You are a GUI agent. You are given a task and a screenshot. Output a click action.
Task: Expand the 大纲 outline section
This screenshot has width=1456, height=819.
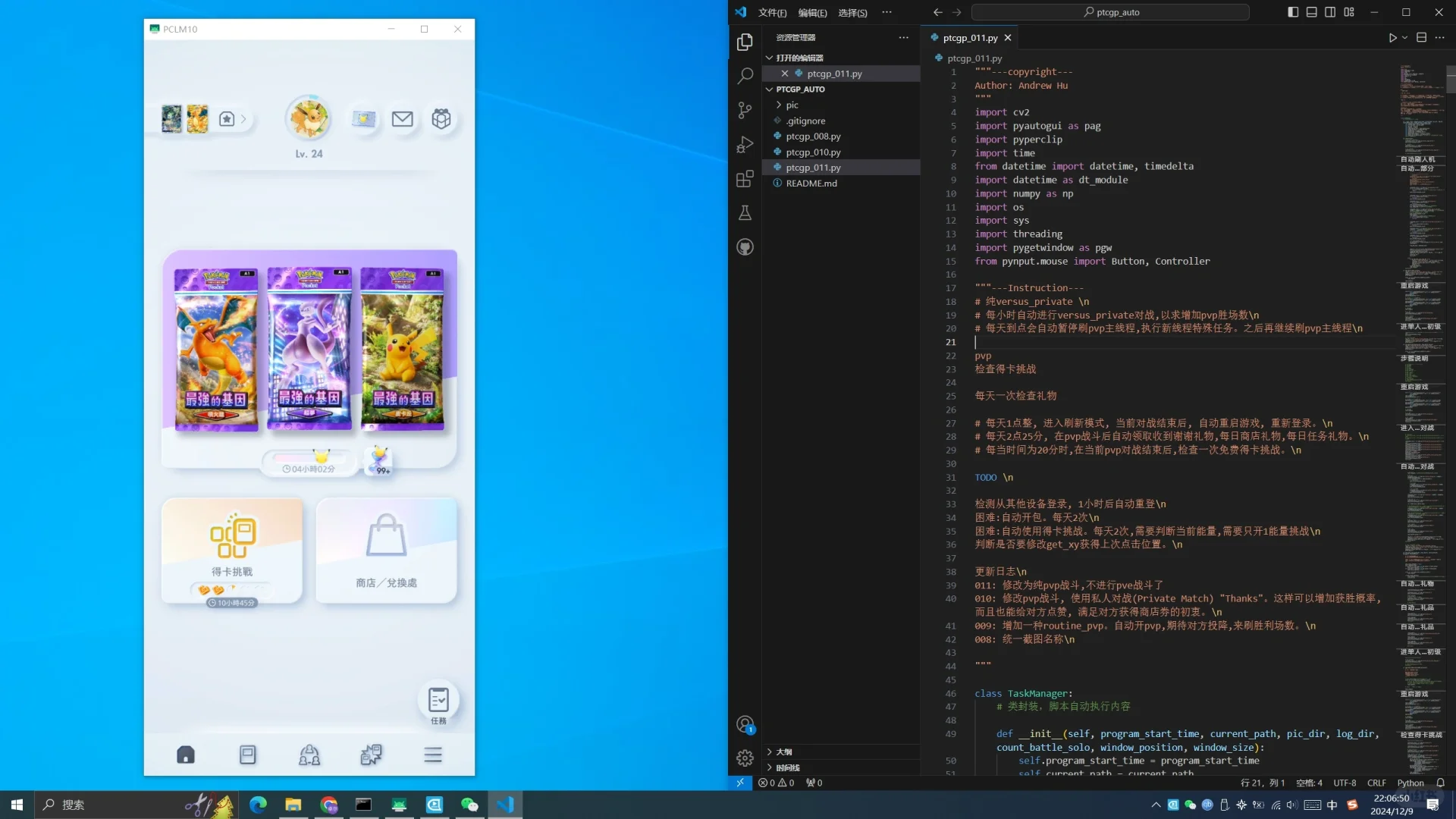(x=783, y=752)
